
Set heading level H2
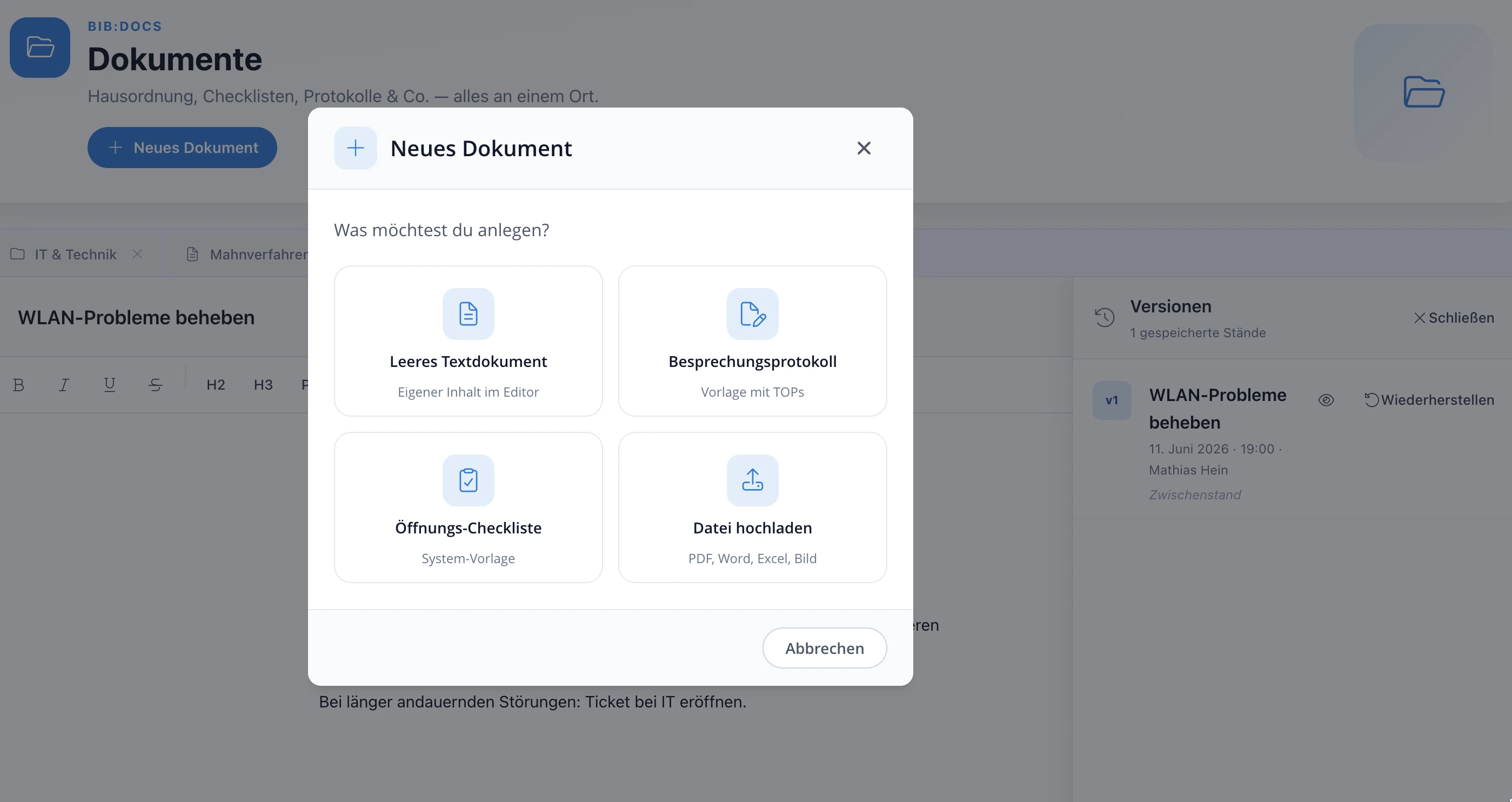(216, 385)
